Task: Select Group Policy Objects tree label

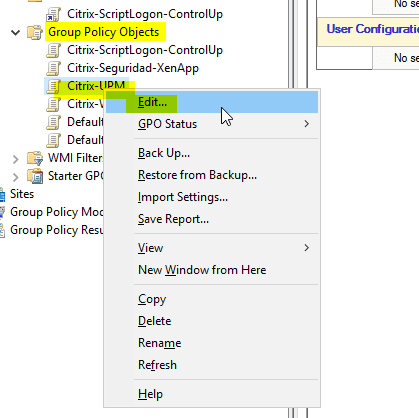Action: [104, 32]
